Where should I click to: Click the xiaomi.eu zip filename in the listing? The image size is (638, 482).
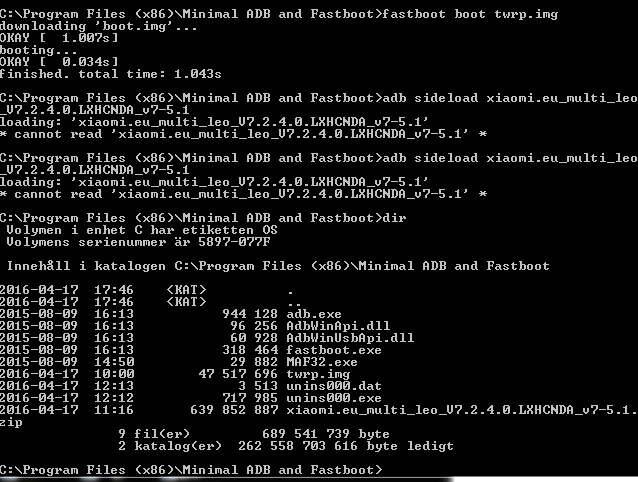coord(462,410)
